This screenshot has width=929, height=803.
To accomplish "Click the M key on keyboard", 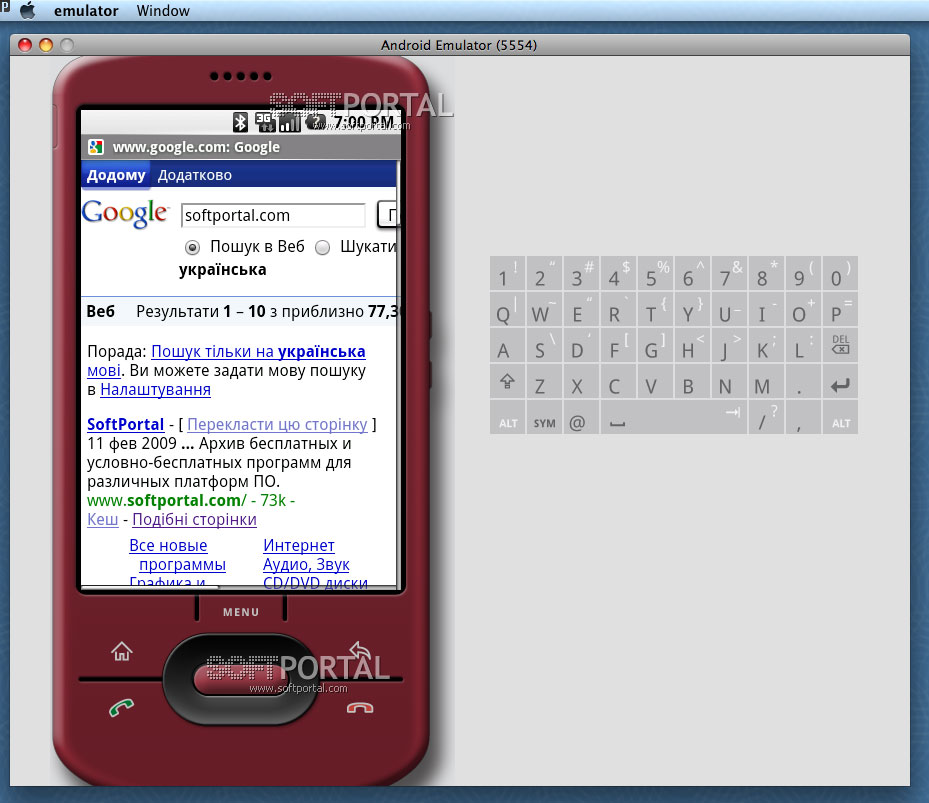I will (x=766, y=381).
